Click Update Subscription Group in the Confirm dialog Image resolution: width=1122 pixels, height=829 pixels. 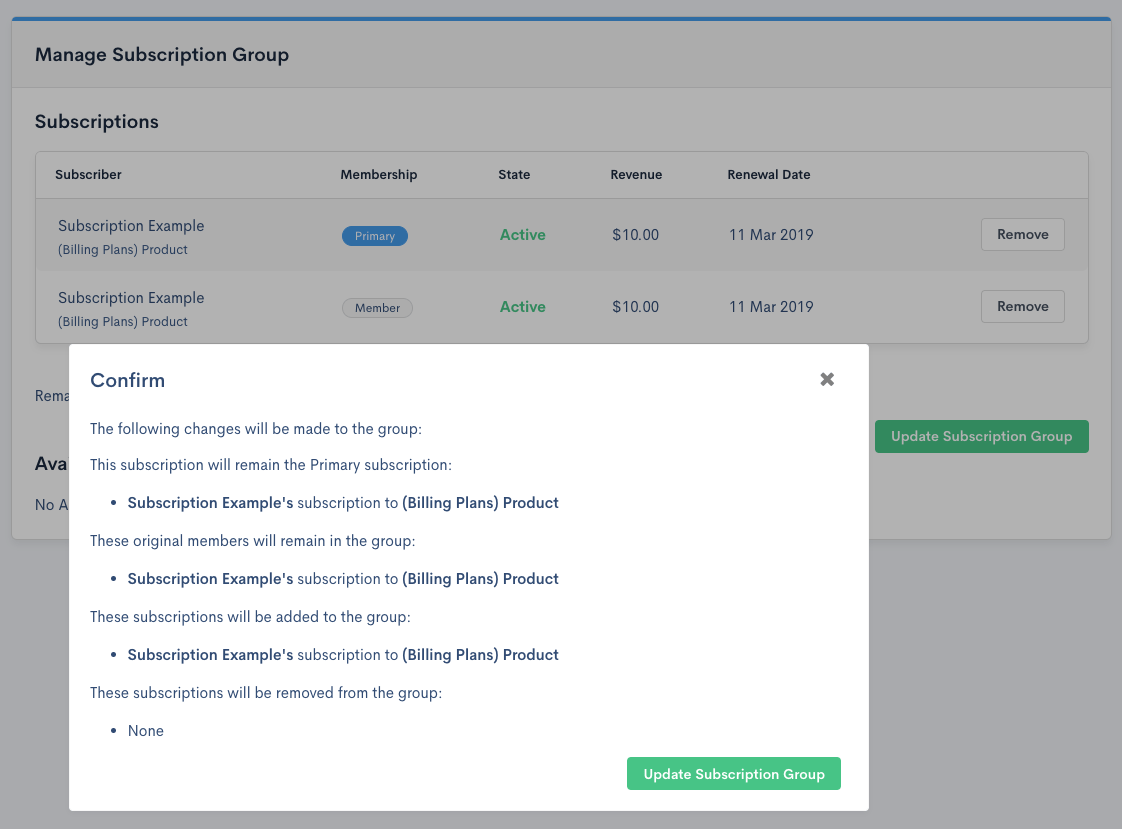tap(733, 774)
